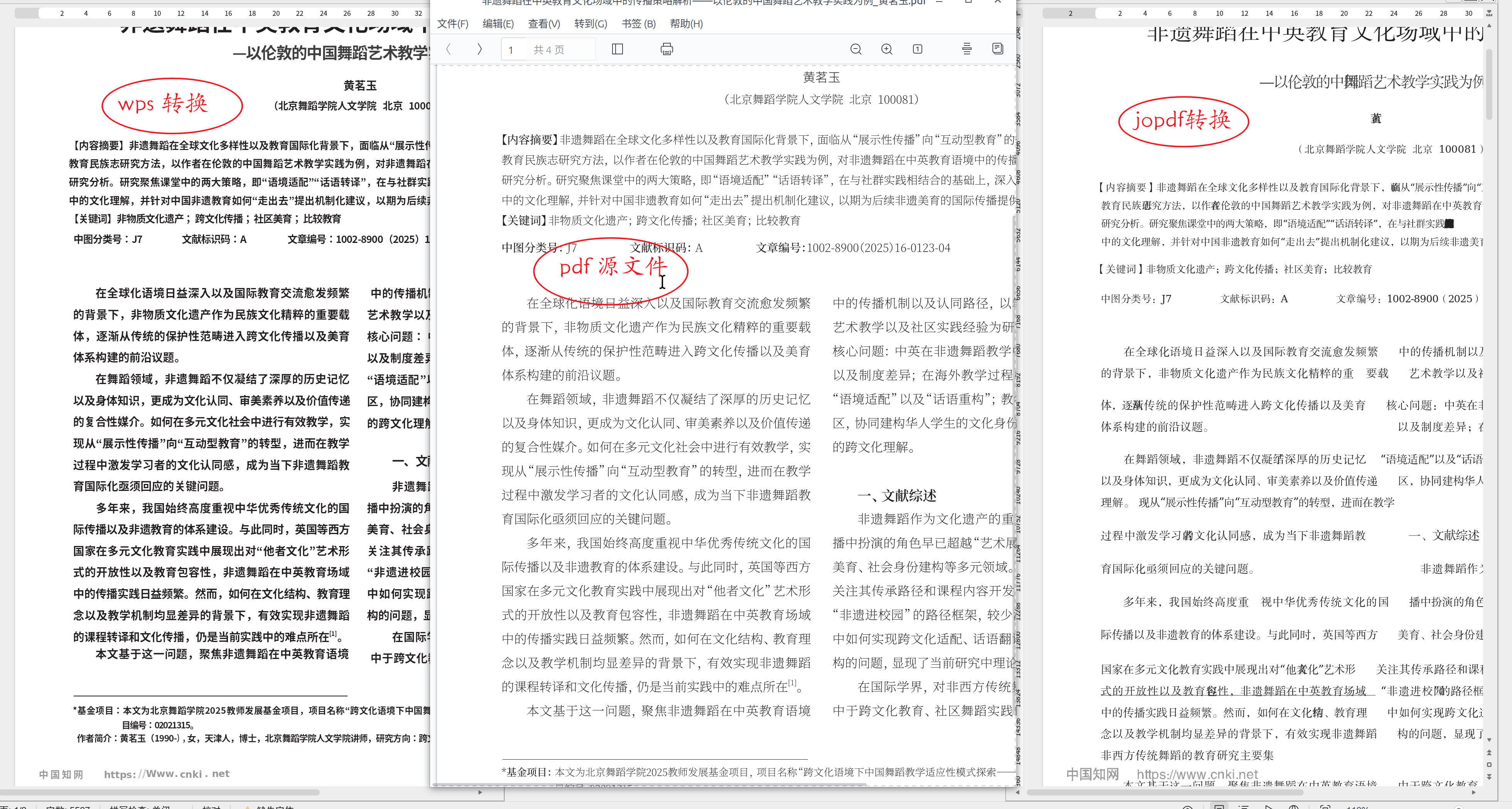
Task: Click scroll-right arrow of left document
Action: tap(479, 792)
